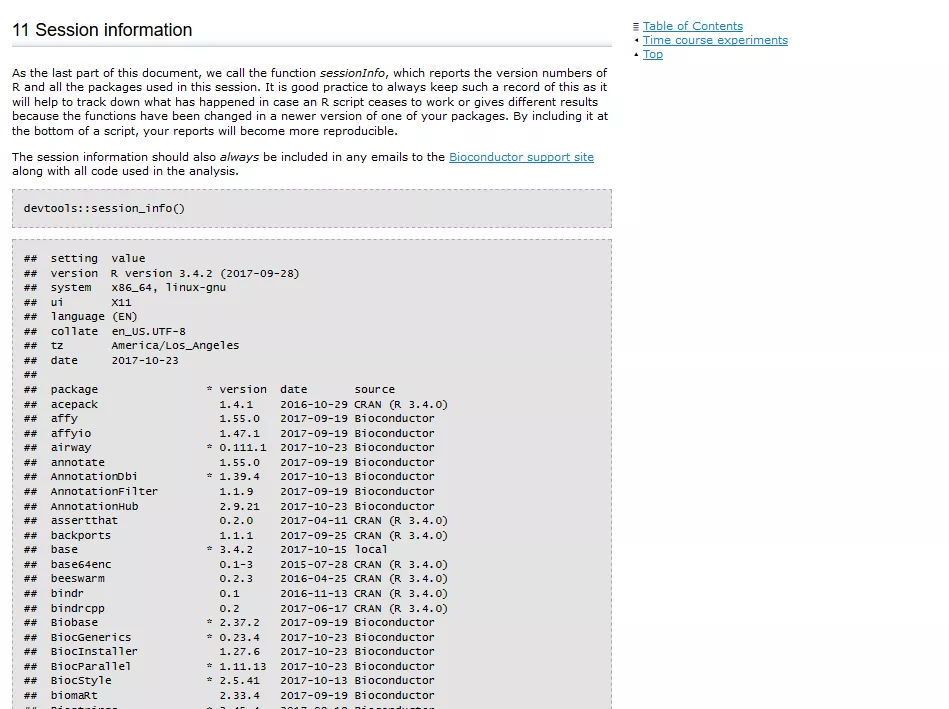Image resolution: width=949 pixels, height=709 pixels.
Task: Click the 'x86_64, linux-gnu' system value
Action: pos(168,288)
